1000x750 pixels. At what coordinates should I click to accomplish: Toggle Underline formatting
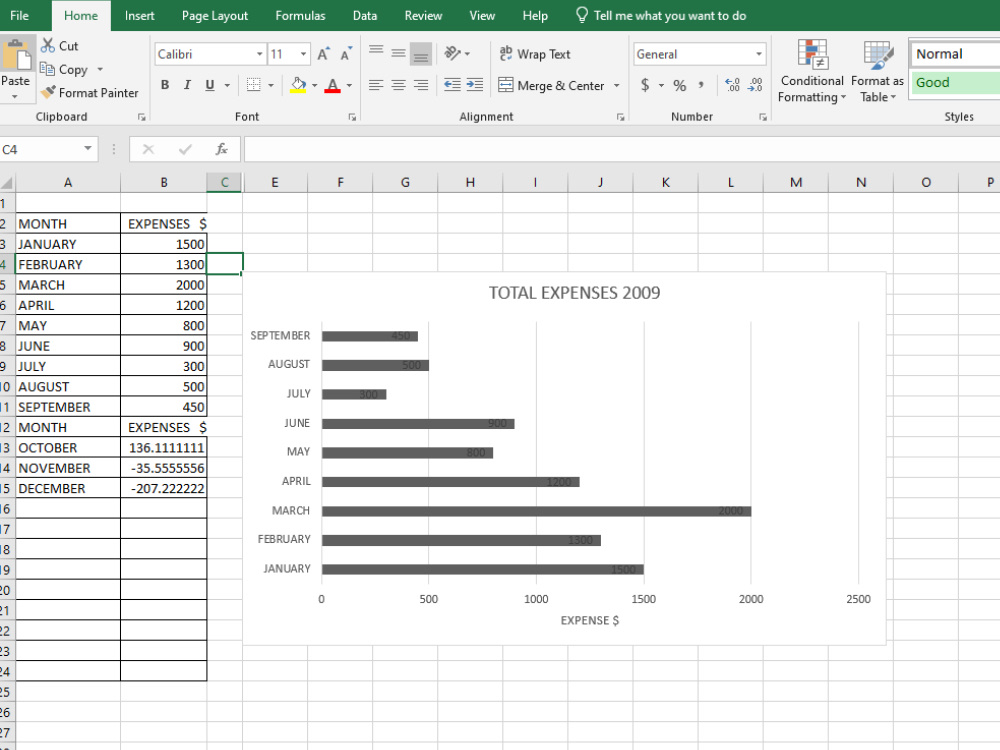210,85
